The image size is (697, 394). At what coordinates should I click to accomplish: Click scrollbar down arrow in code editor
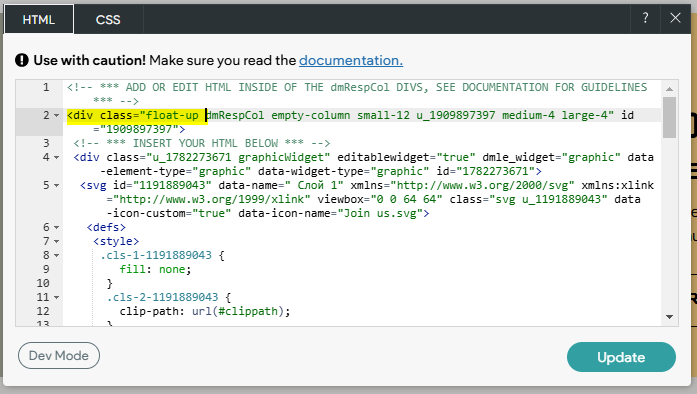[669, 317]
